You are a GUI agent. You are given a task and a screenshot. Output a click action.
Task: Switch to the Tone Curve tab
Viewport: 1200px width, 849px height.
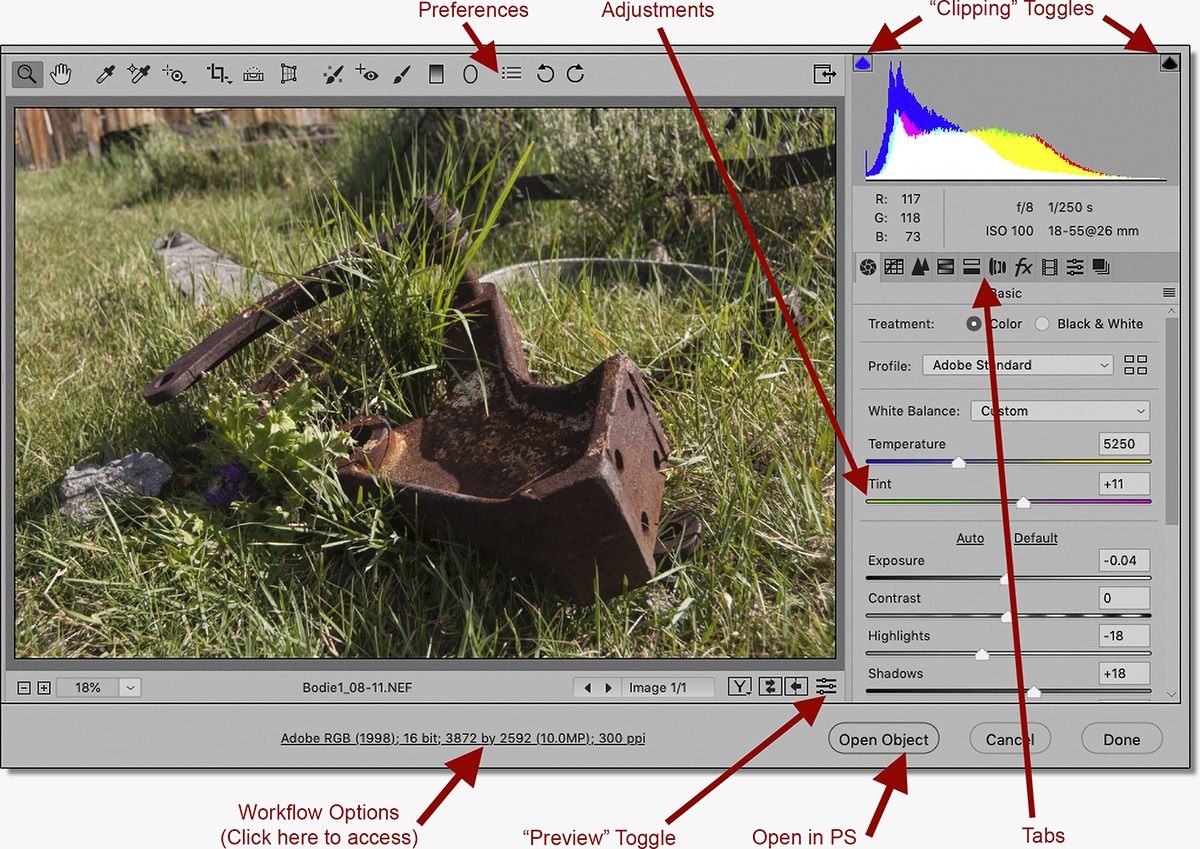[894, 267]
